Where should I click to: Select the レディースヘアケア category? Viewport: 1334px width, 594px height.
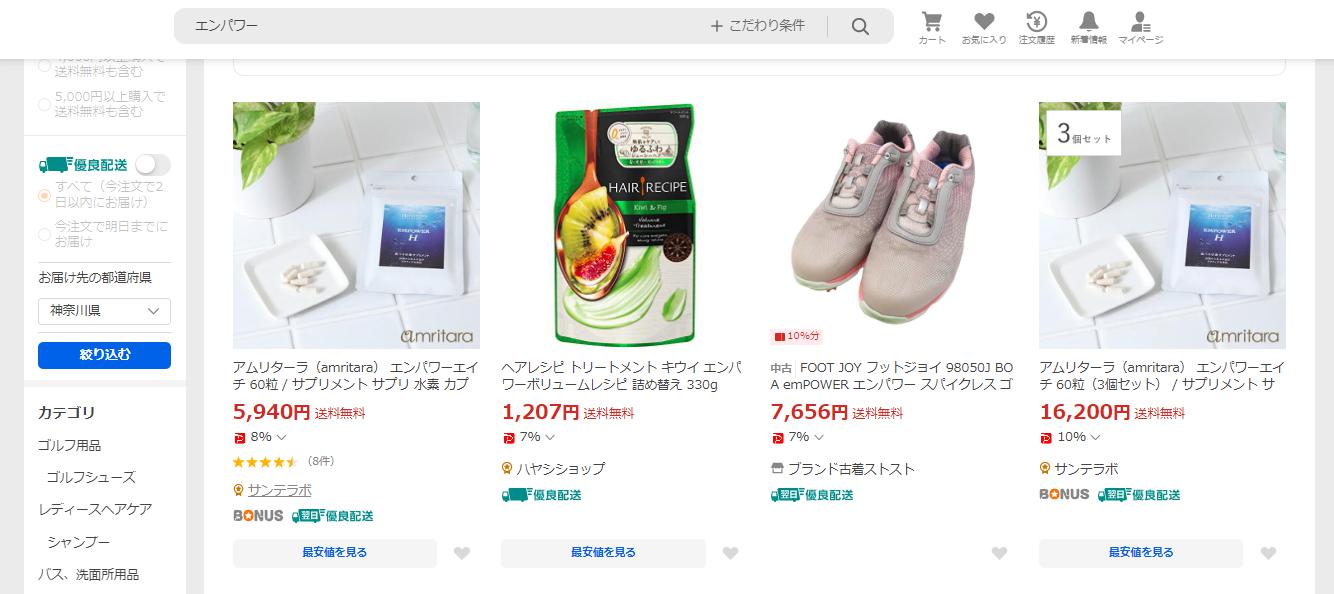tap(95, 509)
